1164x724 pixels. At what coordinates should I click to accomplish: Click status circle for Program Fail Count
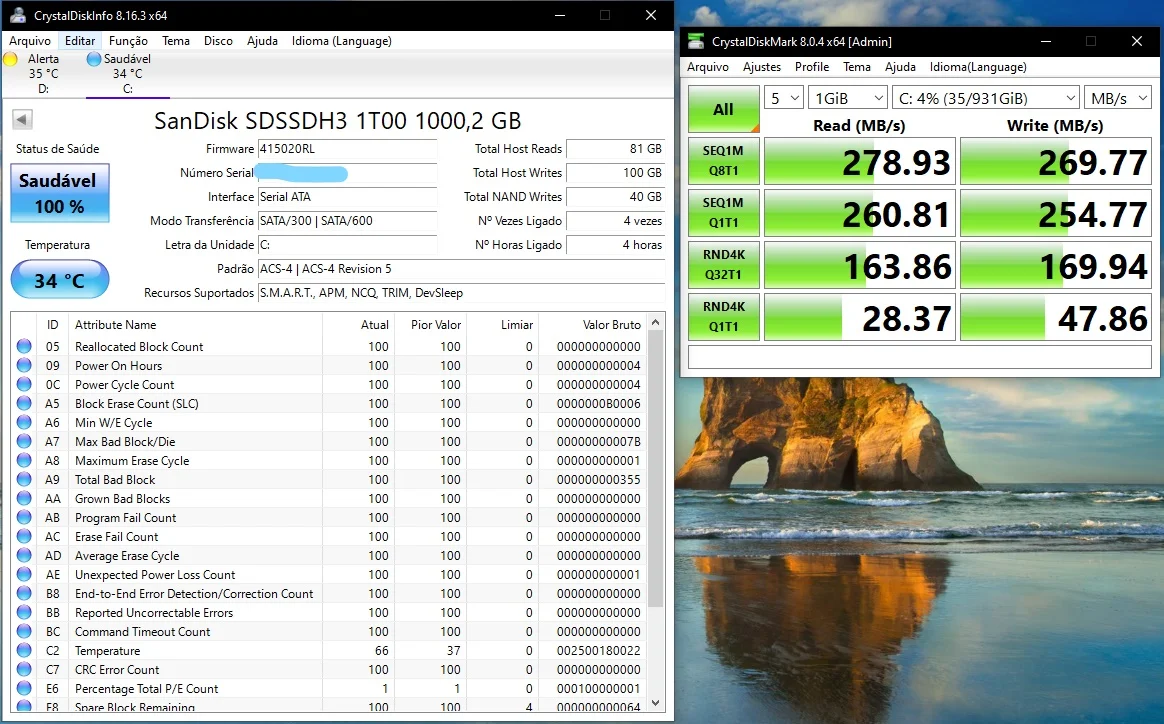click(24, 518)
